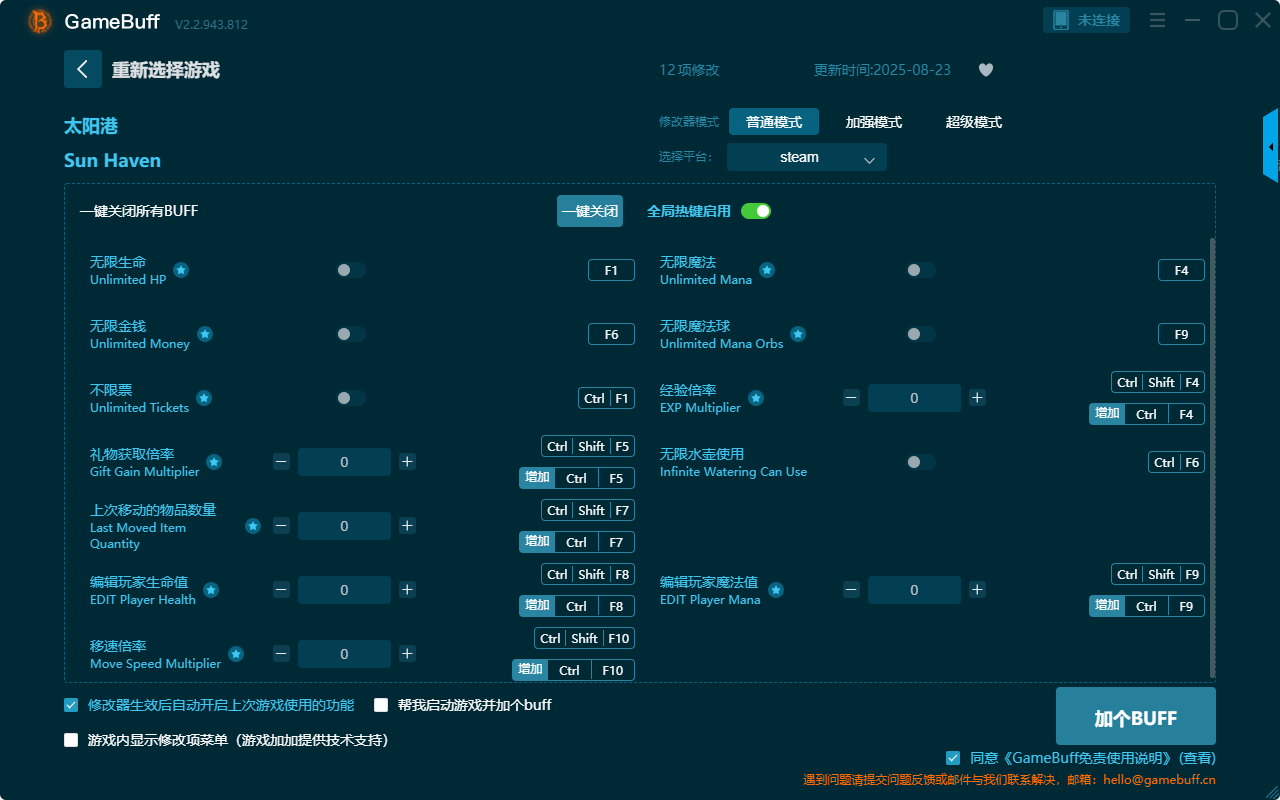Increase Move Speed Multiplier value
This screenshot has height=800, width=1280.
coord(407,654)
